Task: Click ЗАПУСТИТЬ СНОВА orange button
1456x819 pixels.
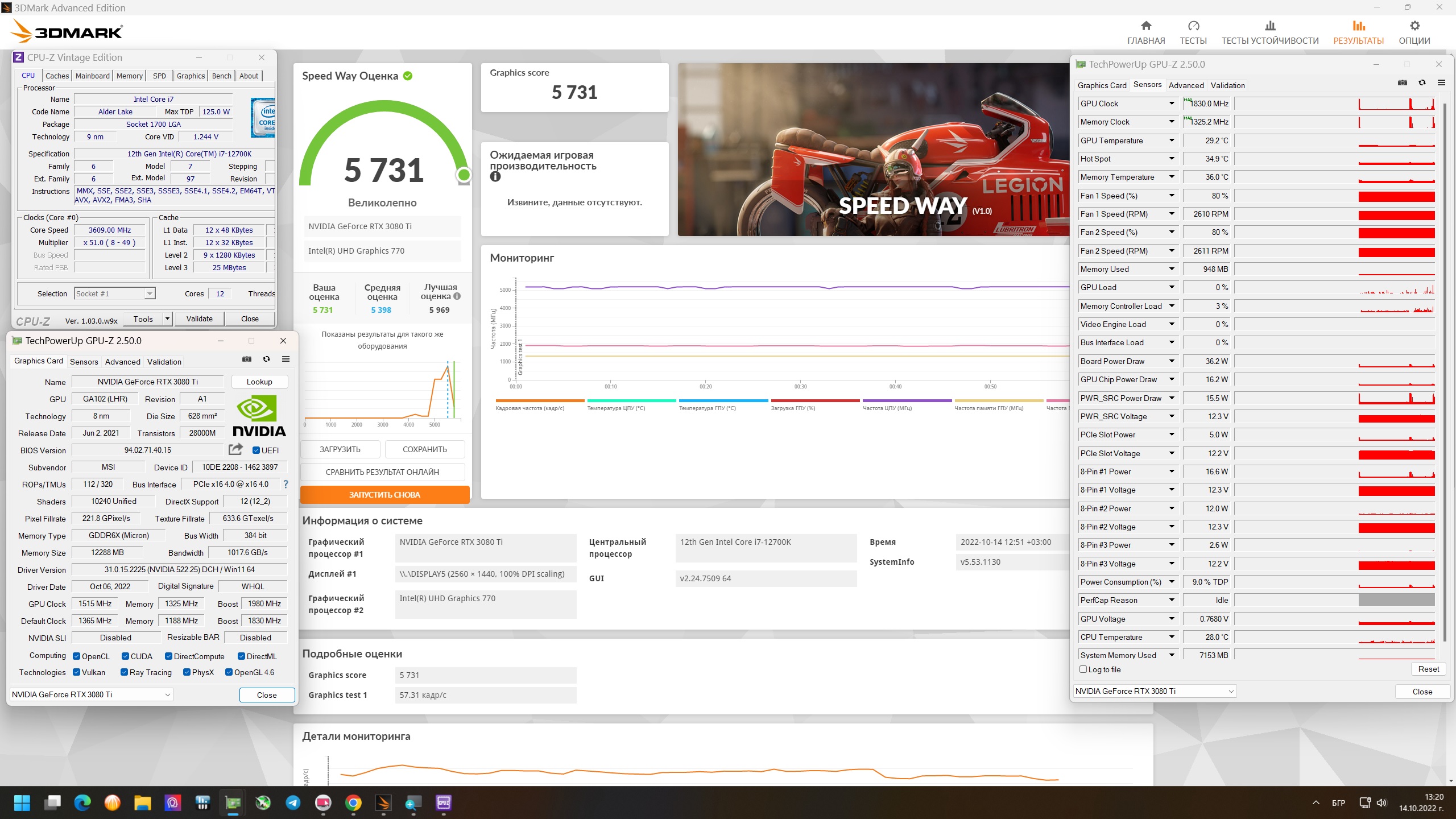Action: [384, 494]
